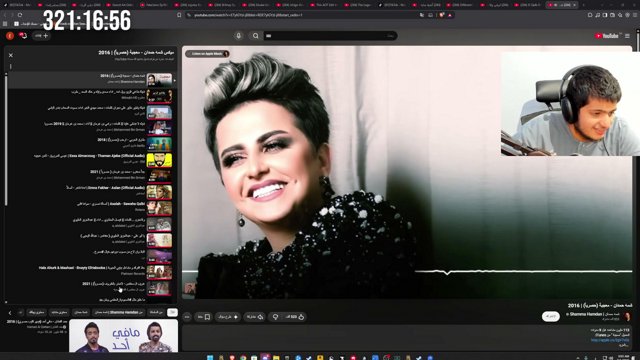Select the highlighted white filter chip
This screenshot has height=360, width=640.
173,312
